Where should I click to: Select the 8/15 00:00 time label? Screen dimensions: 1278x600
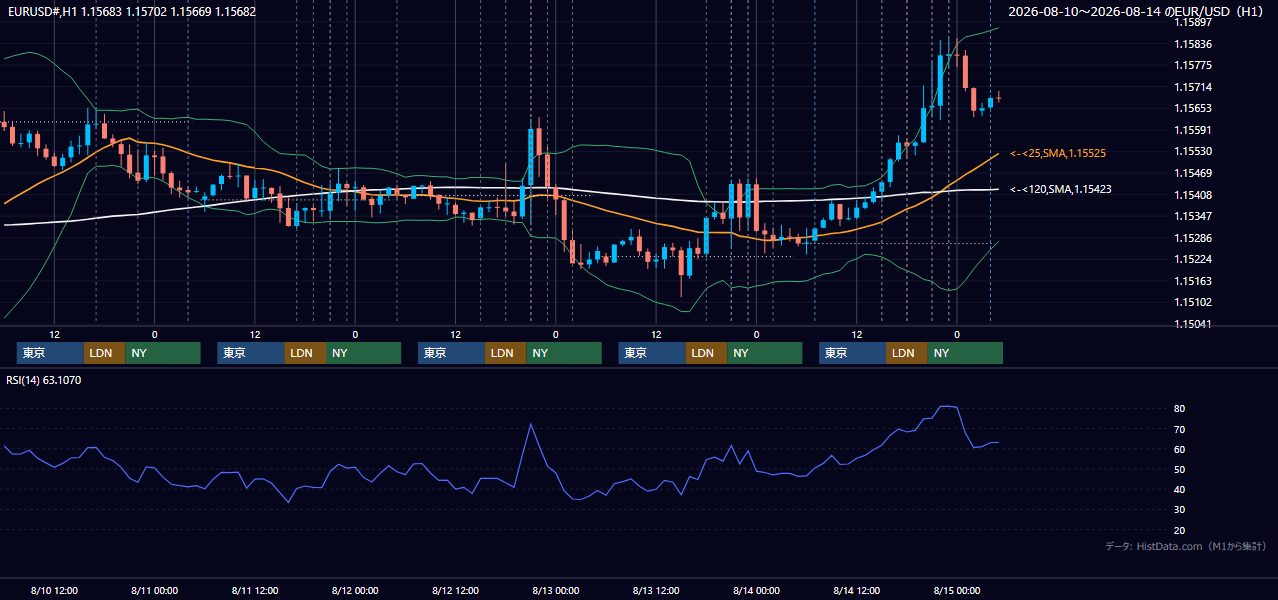957,590
